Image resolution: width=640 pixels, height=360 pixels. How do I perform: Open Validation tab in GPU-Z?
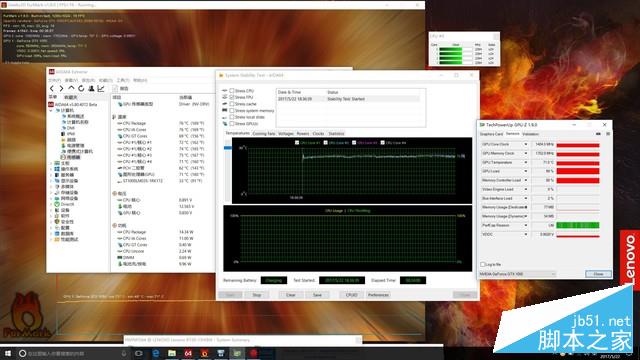(530, 134)
